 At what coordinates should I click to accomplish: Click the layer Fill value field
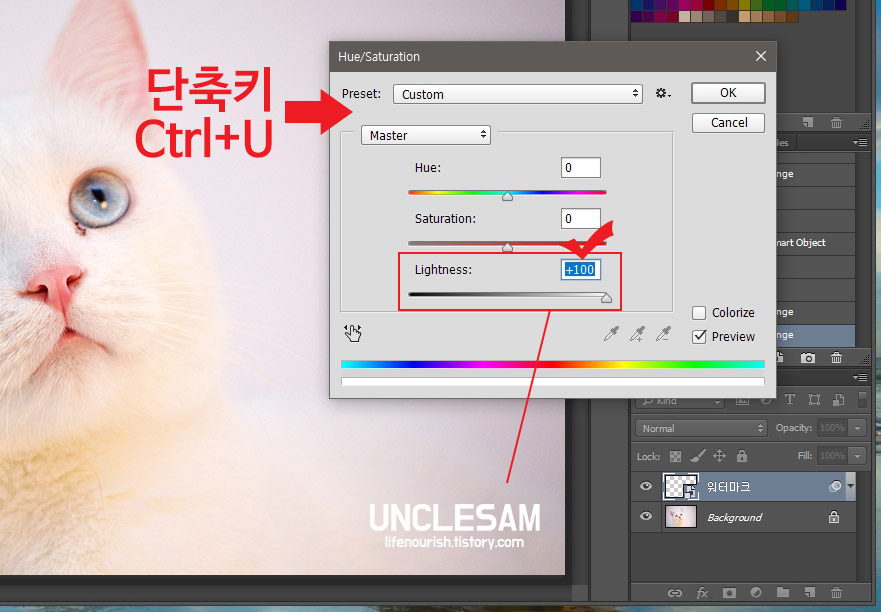click(833, 456)
